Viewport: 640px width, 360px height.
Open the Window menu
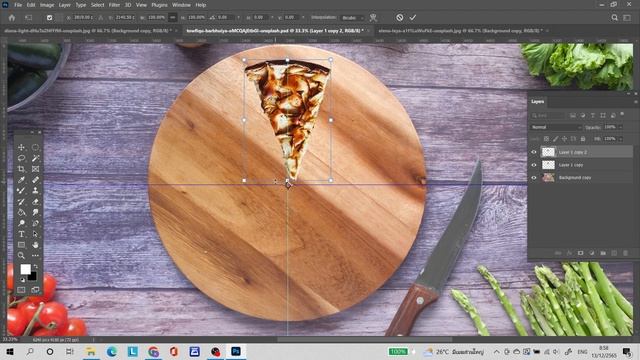[181, 5]
